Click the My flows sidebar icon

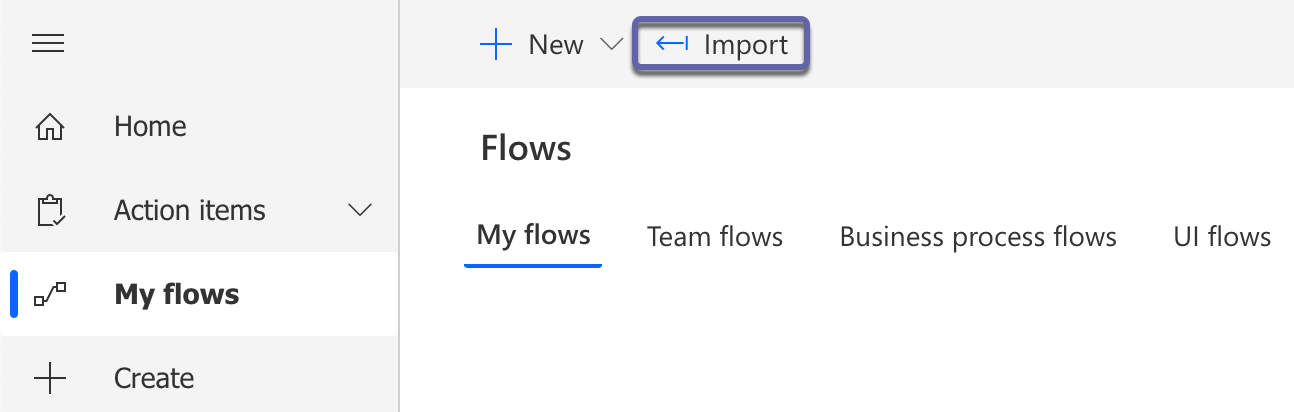pyautogui.click(x=50, y=295)
